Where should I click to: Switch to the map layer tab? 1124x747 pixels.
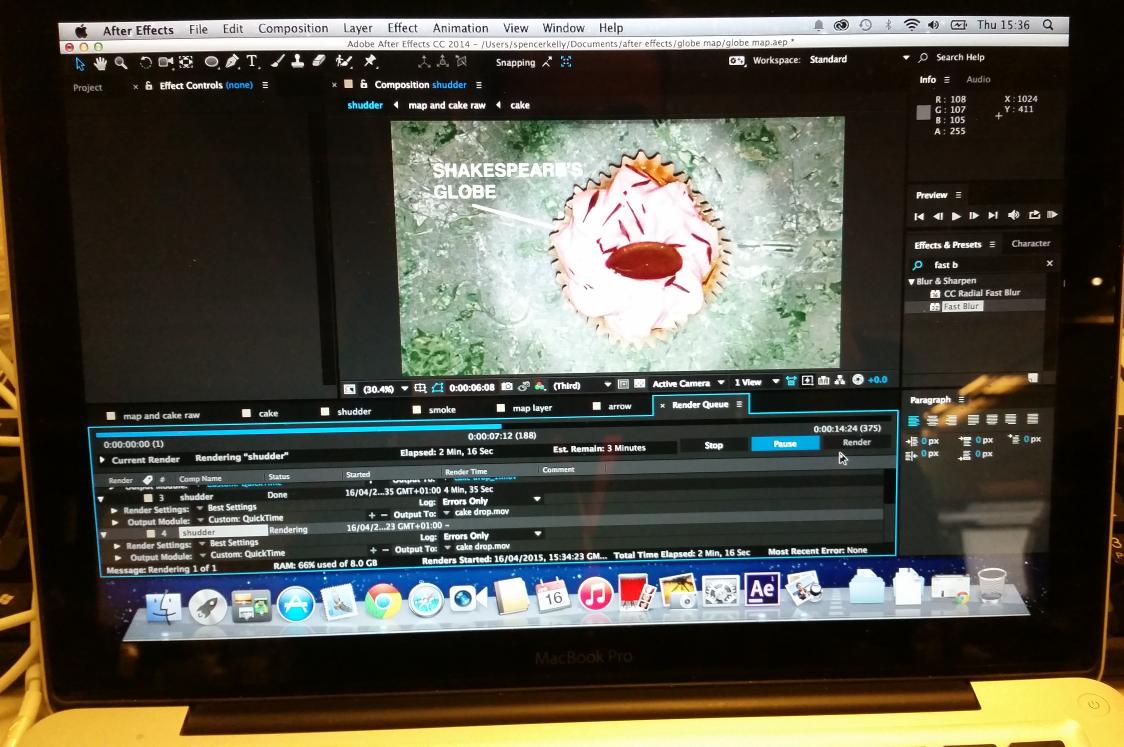pyautogui.click(x=532, y=408)
